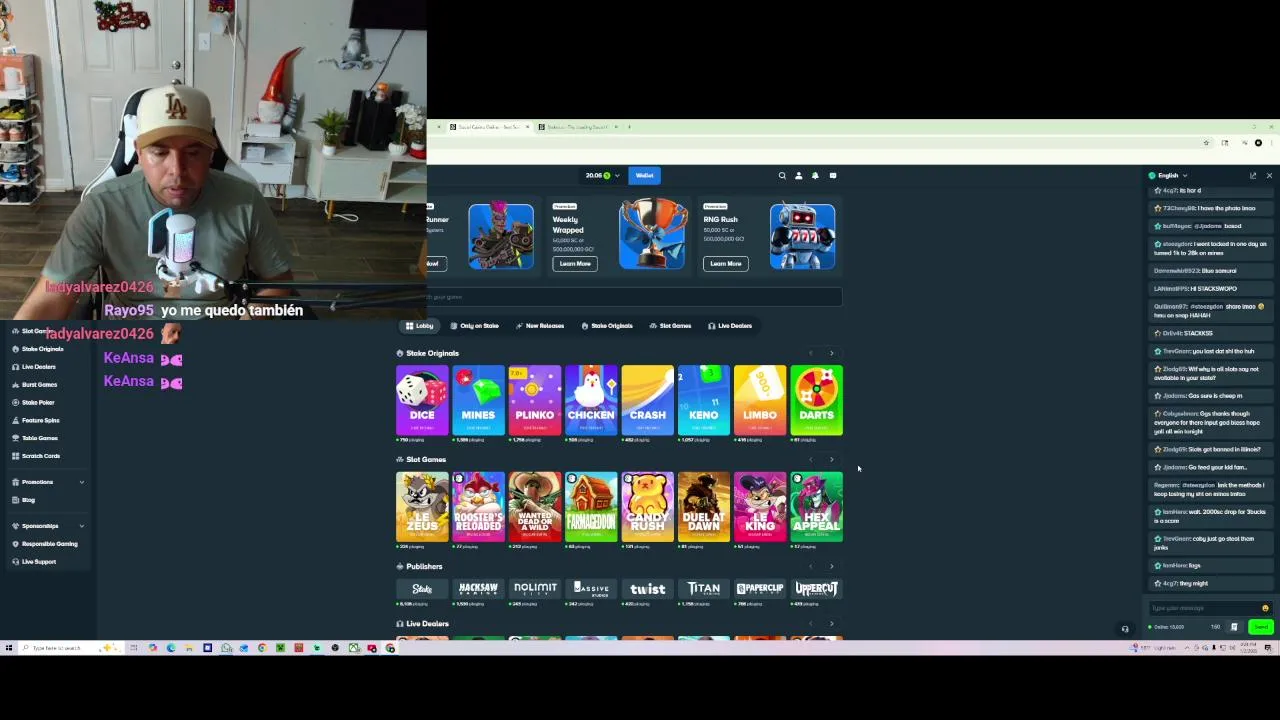Open the Chicken game thumbnail
This screenshot has height=720, width=1280.
click(x=591, y=401)
